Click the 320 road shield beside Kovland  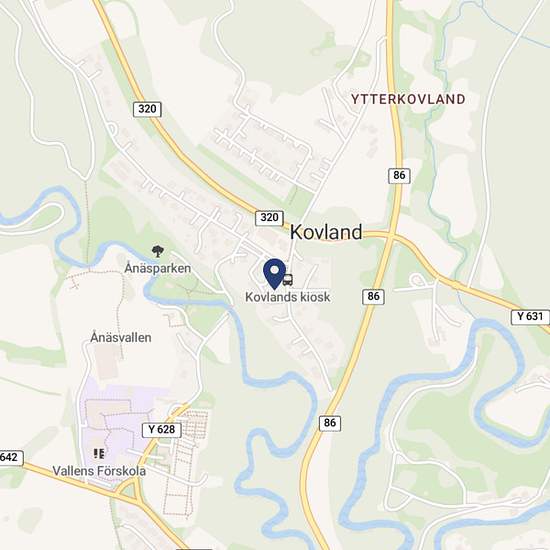pos(269,218)
